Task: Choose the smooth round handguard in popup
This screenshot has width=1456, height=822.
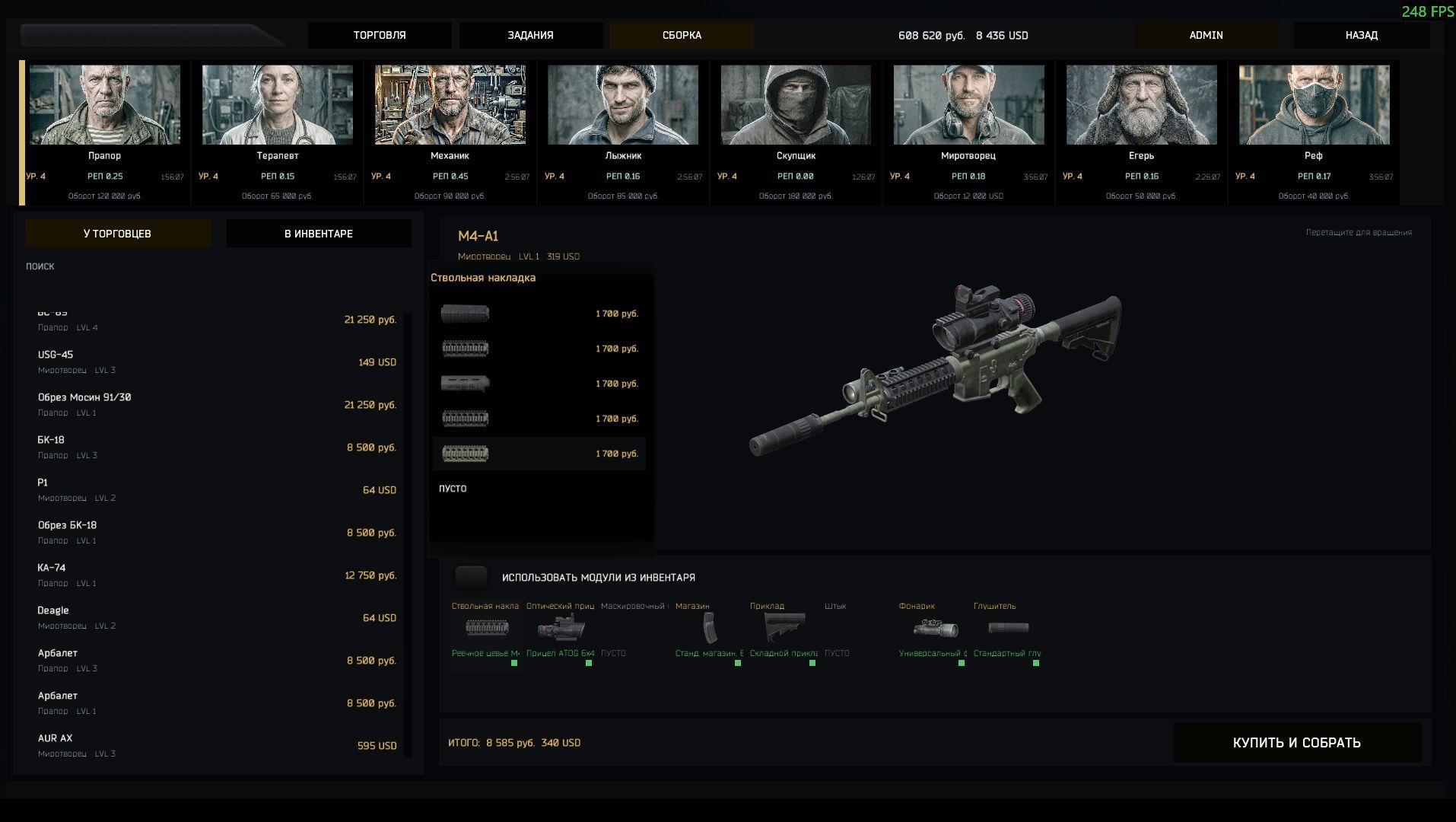Action: point(465,314)
